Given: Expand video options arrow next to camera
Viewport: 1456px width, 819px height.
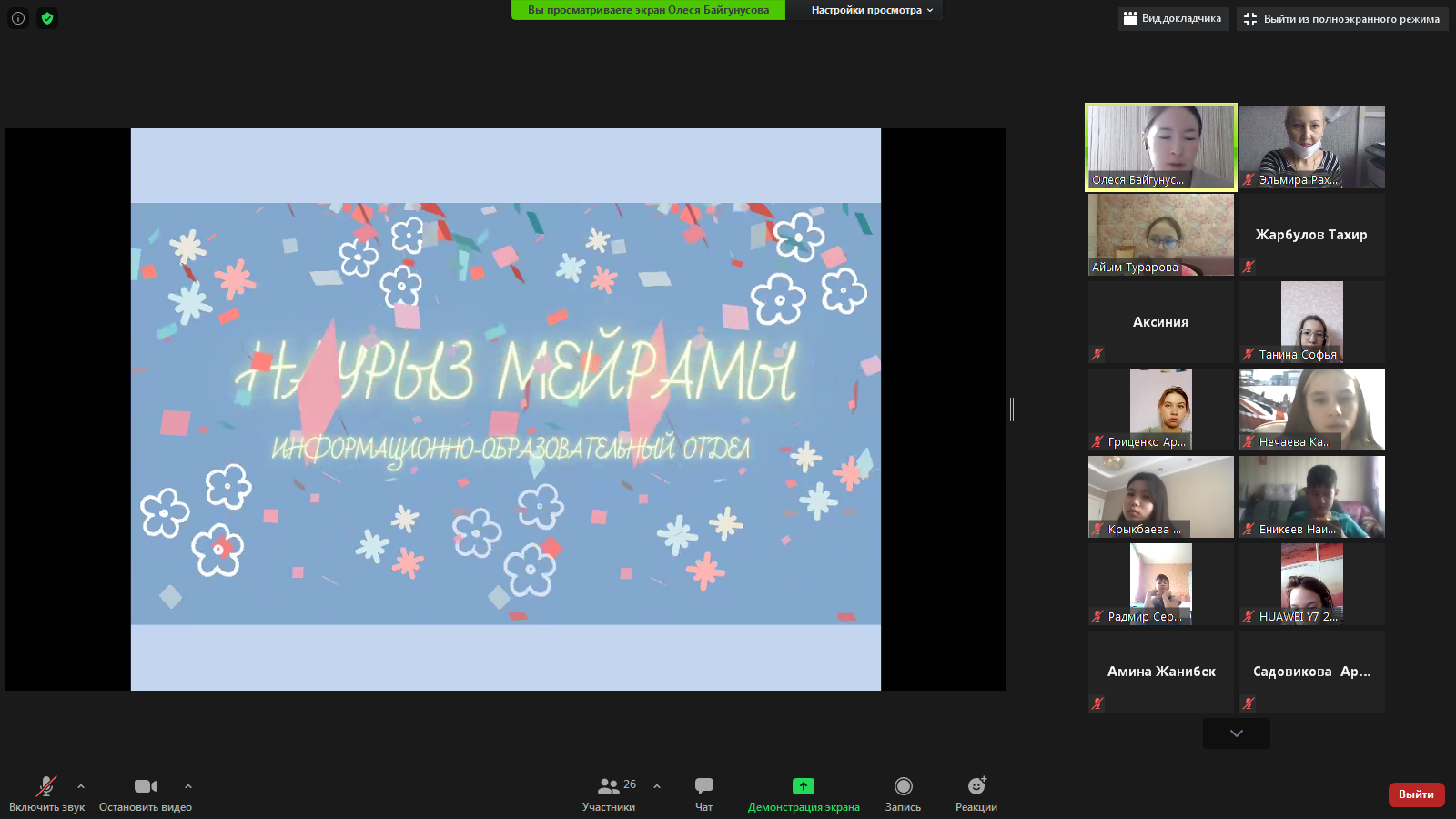Looking at the screenshot, I should 188,786.
